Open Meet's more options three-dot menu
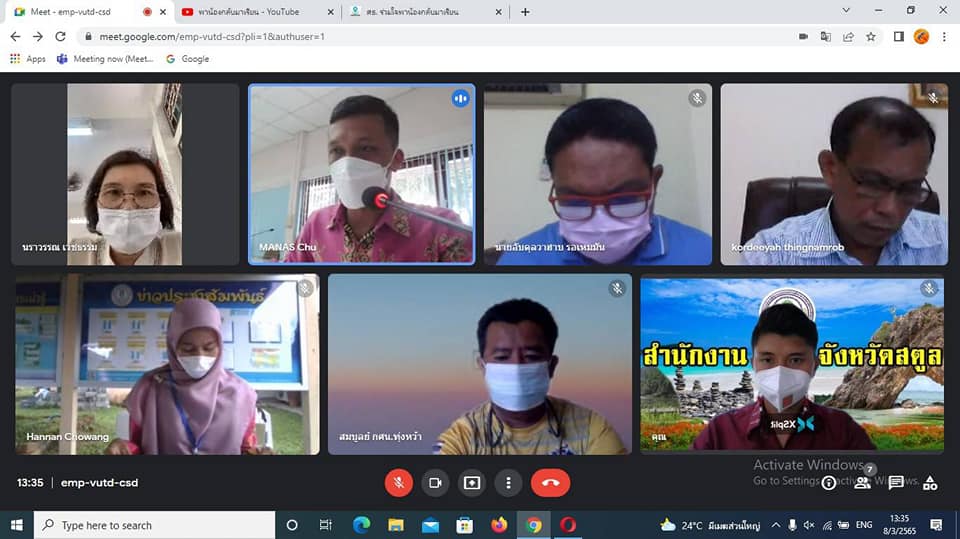Viewport: 960px width, 539px height. pyautogui.click(x=509, y=483)
